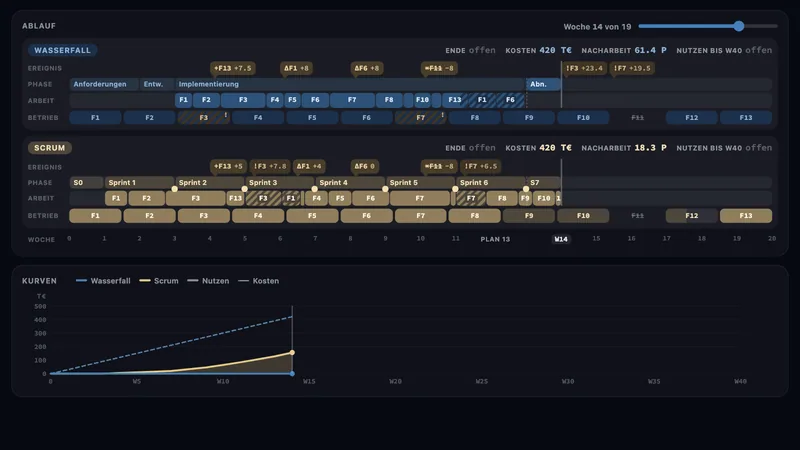Viewport: 800px width, 450px height.
Task: Select the Sprint 6 phase block
Action: point(491,183)
